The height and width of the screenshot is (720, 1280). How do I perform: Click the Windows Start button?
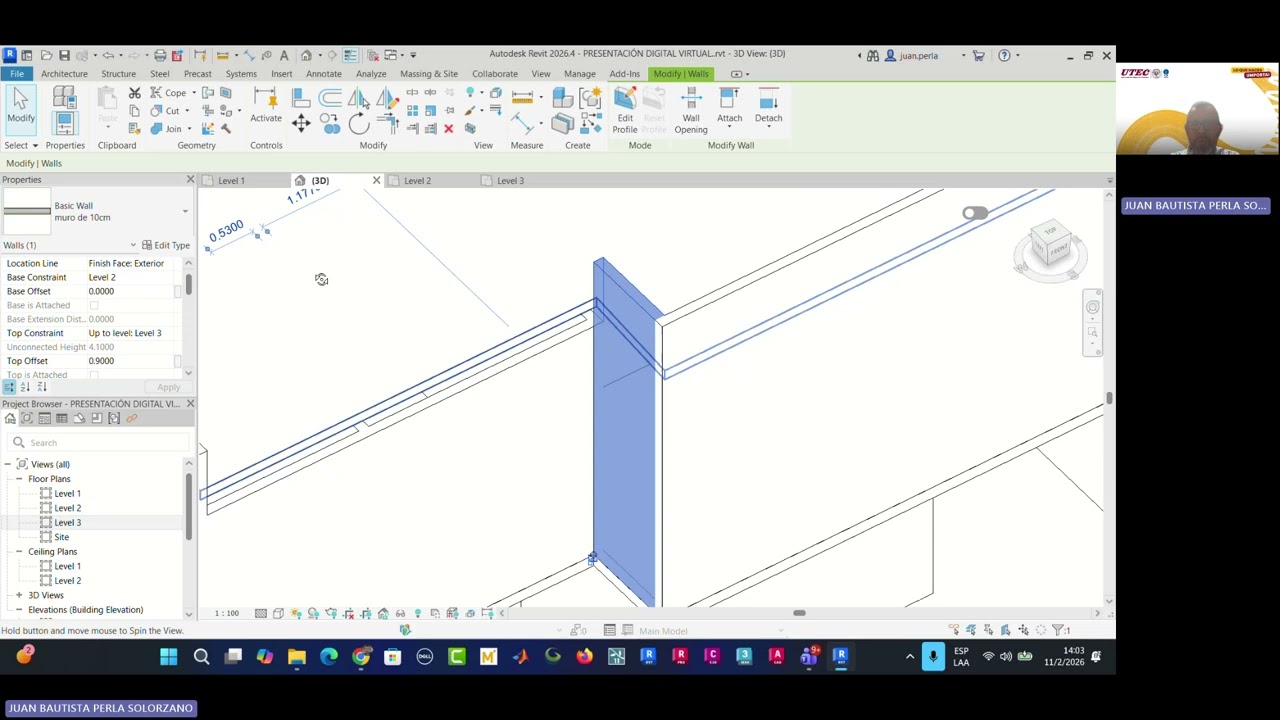[169, 656]
